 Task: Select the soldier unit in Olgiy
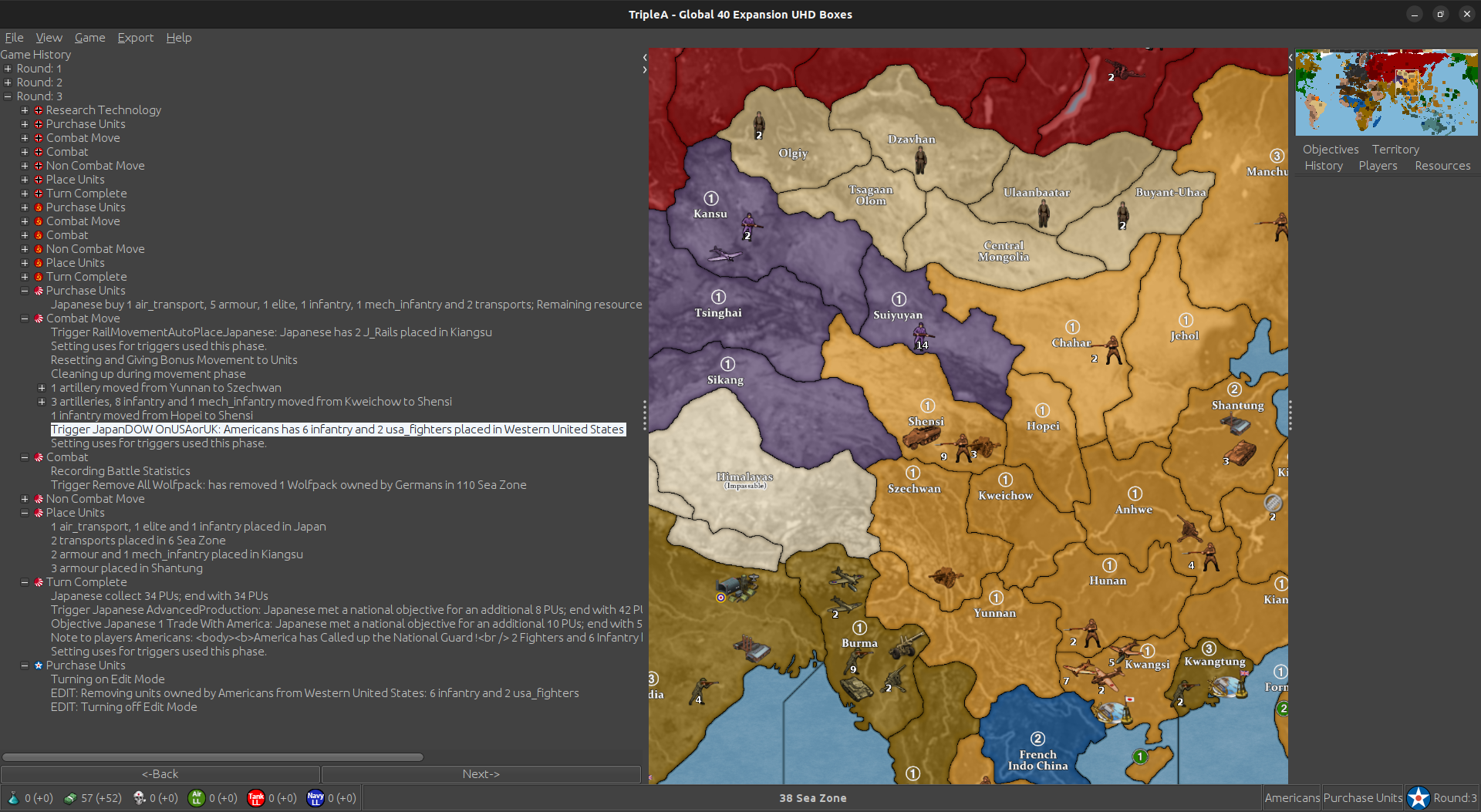click(759, 125)
